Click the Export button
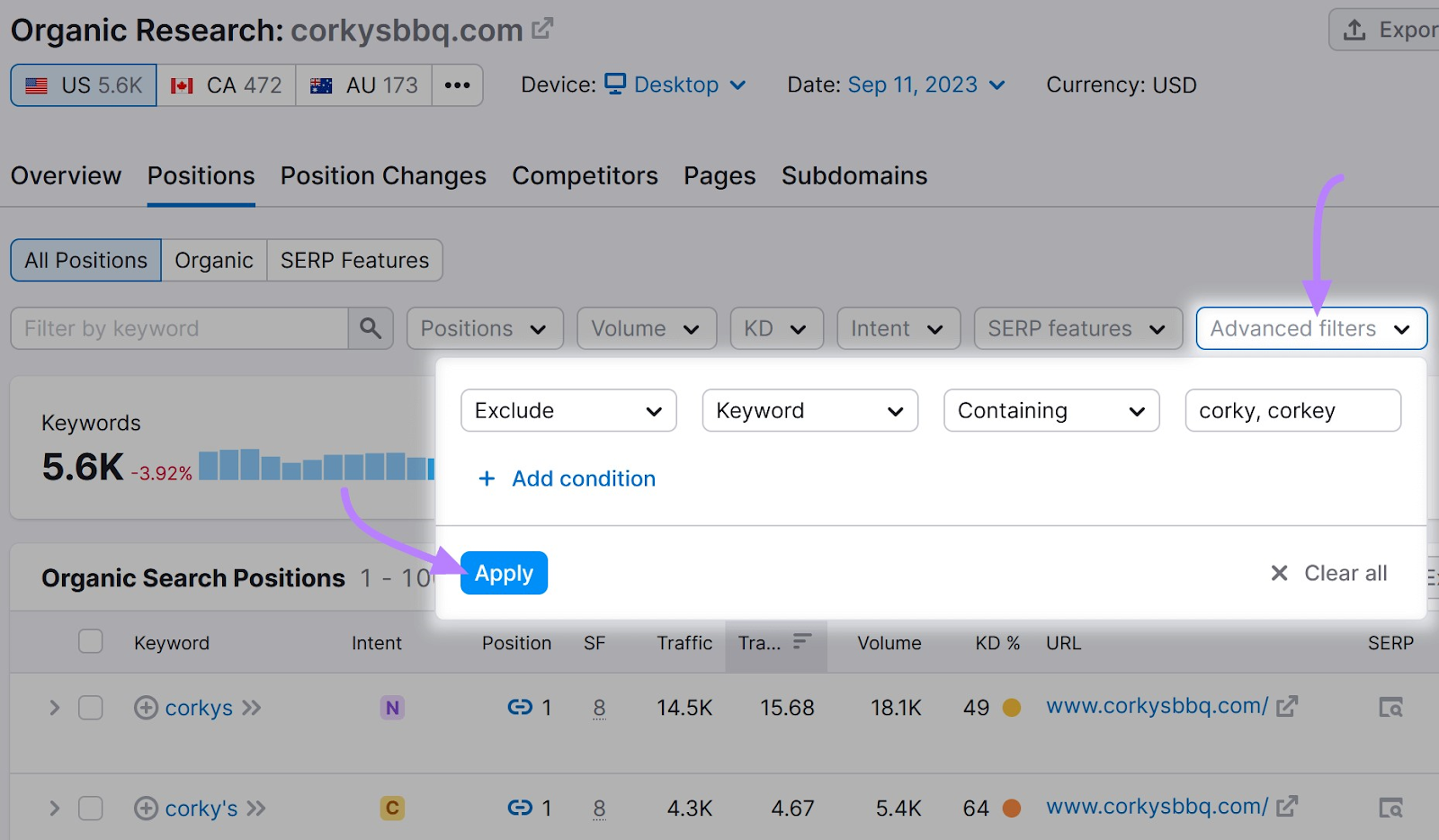The height and width of the screenshot is (840, 1439). (1385, 30)
